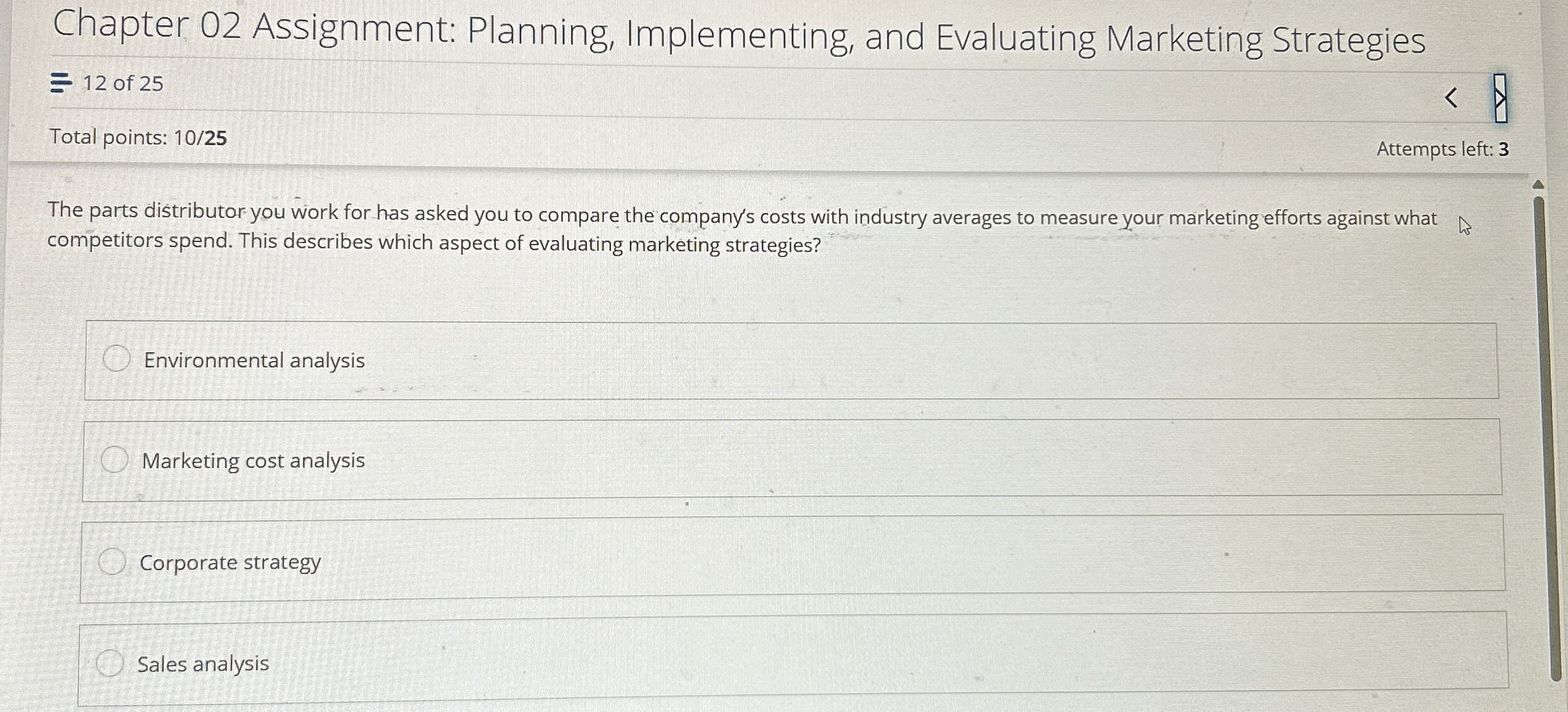This screenshot has width=1568, height=712.
Task: Select the Sales analysis radio button
Action: point(111,663)
